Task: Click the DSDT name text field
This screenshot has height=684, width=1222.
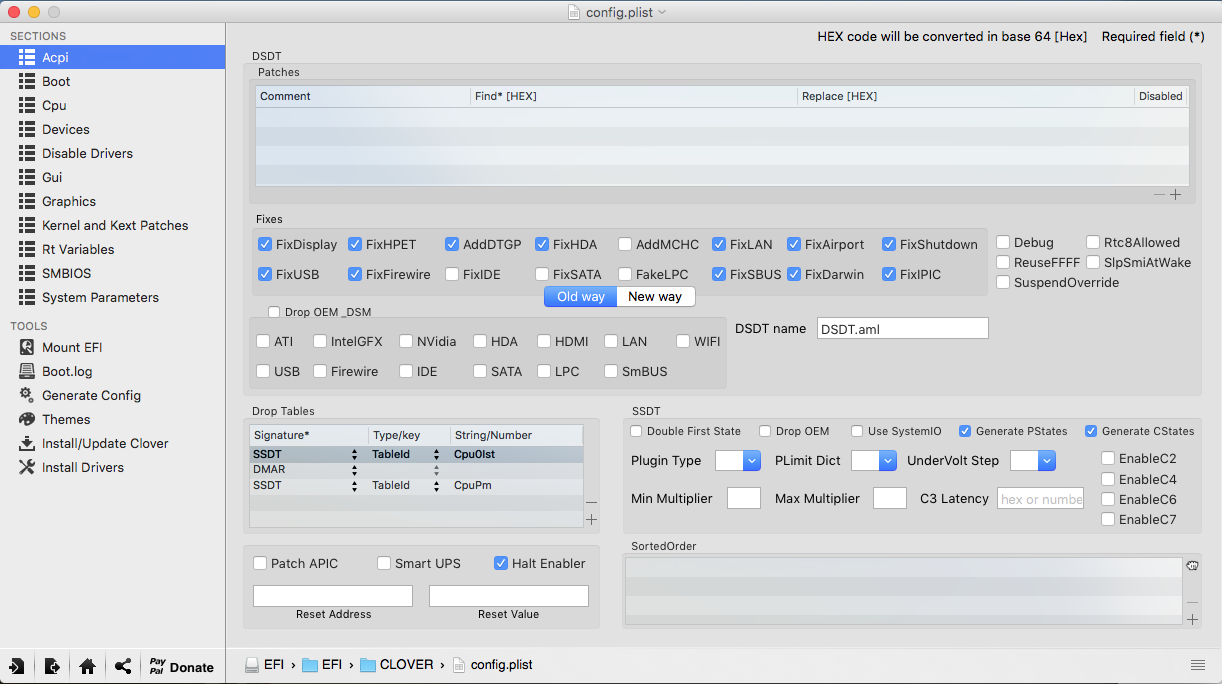Action: pos(902,328)
